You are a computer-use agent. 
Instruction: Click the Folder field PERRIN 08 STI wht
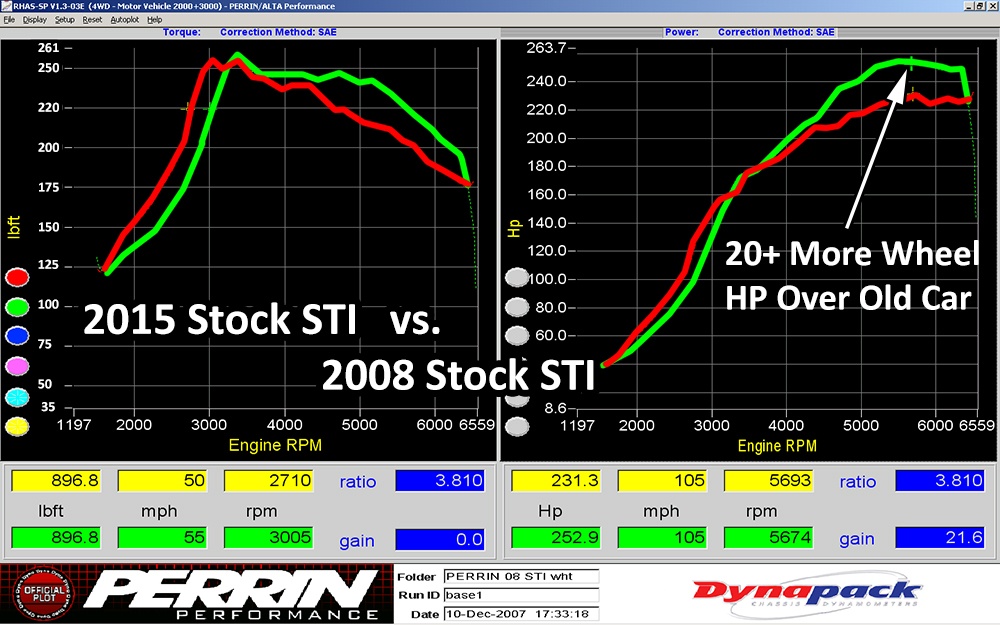point(521,576)
